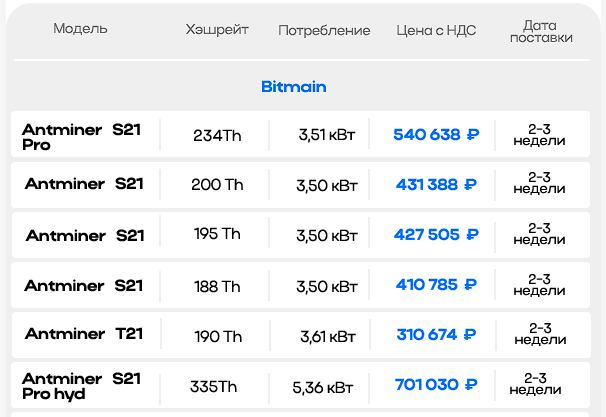This screenshot has width=606, height=417.
Task: Click the Bitmain brand heading
Action: pos(293,87)
